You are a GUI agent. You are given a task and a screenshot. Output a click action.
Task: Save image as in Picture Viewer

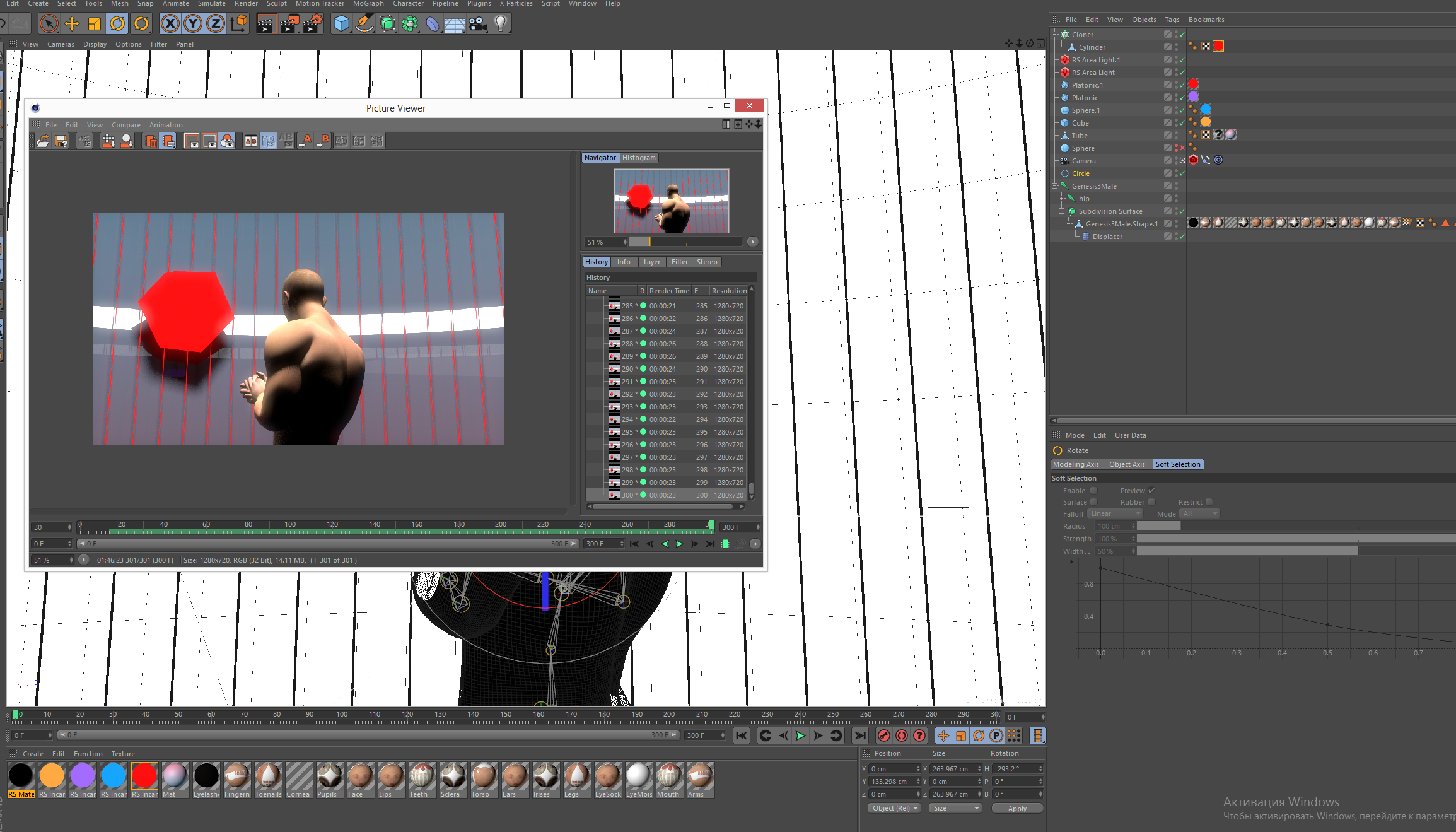[x=61, y=141]
